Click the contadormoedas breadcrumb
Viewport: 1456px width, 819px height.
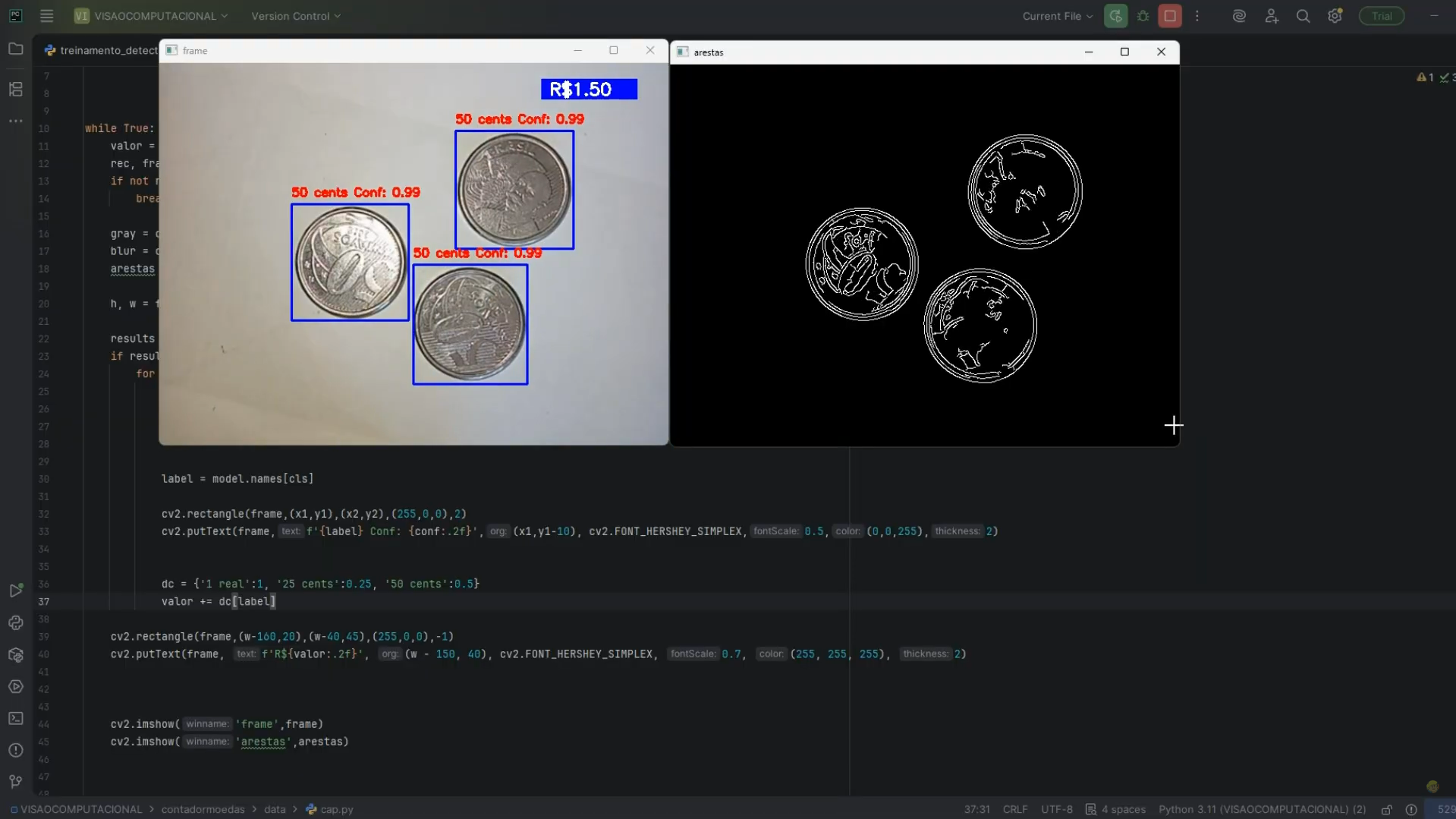203,810
